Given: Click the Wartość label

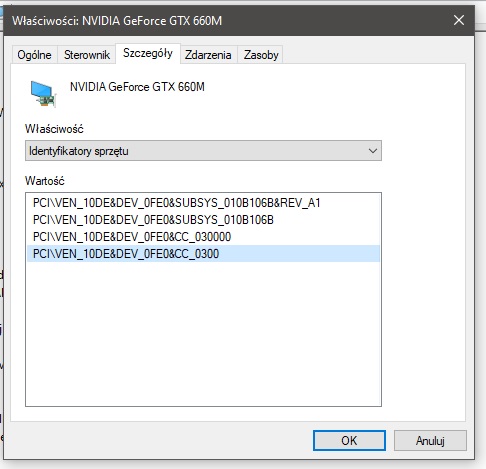Looking at the screenshot, I should (44, 181).
